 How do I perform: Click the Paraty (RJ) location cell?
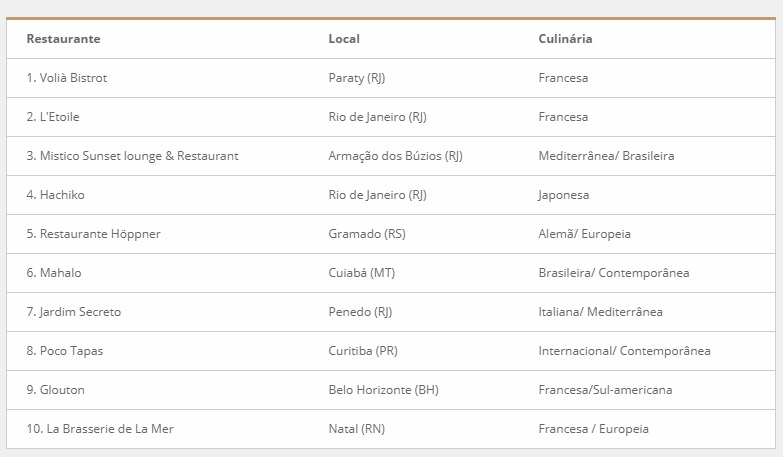tap(356, 78)
